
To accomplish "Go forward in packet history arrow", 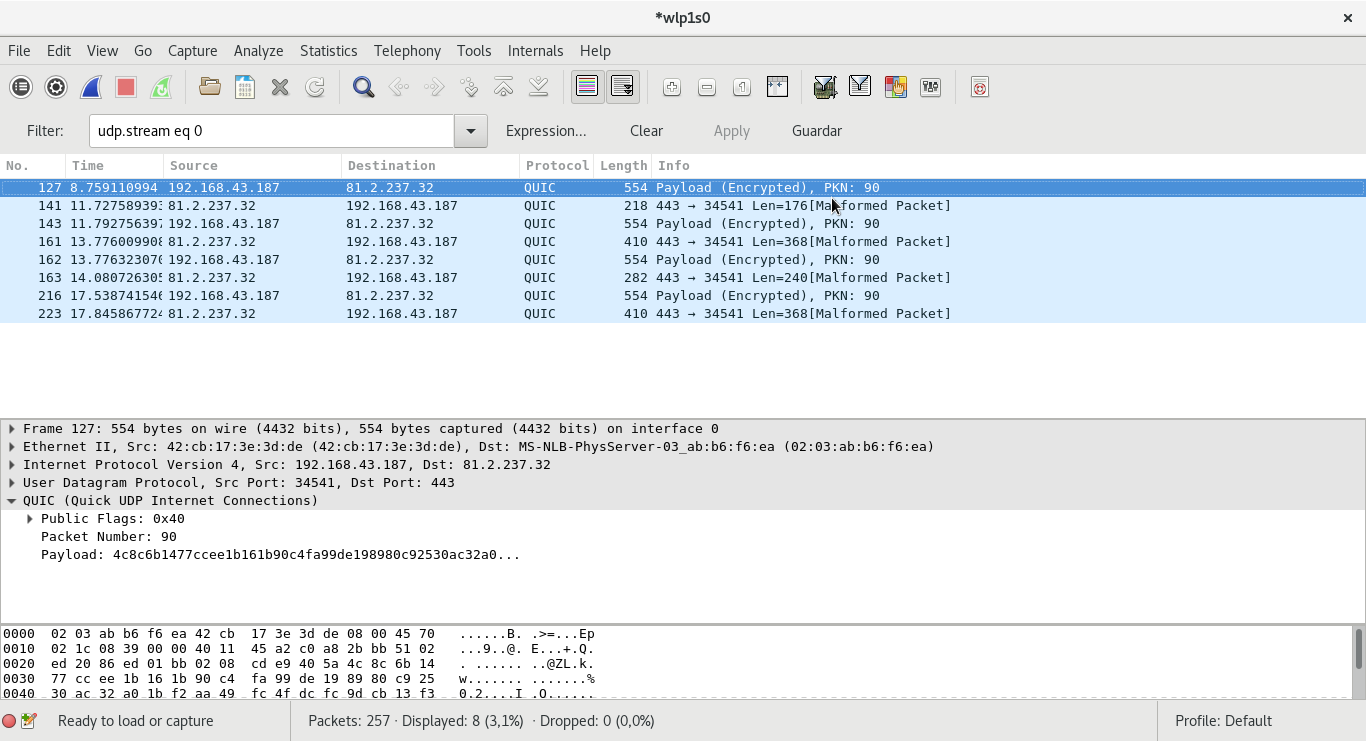I will click(x=434, y=87).
